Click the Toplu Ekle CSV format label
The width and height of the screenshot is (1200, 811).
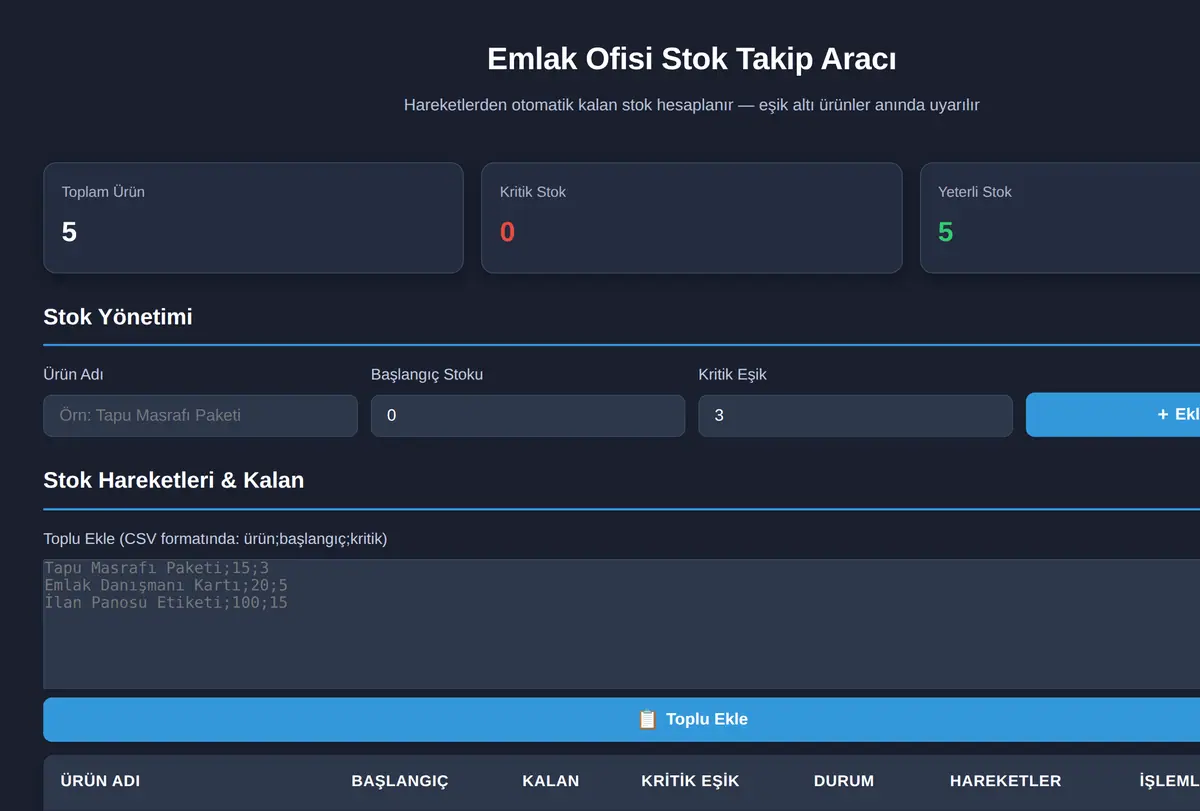215,539
